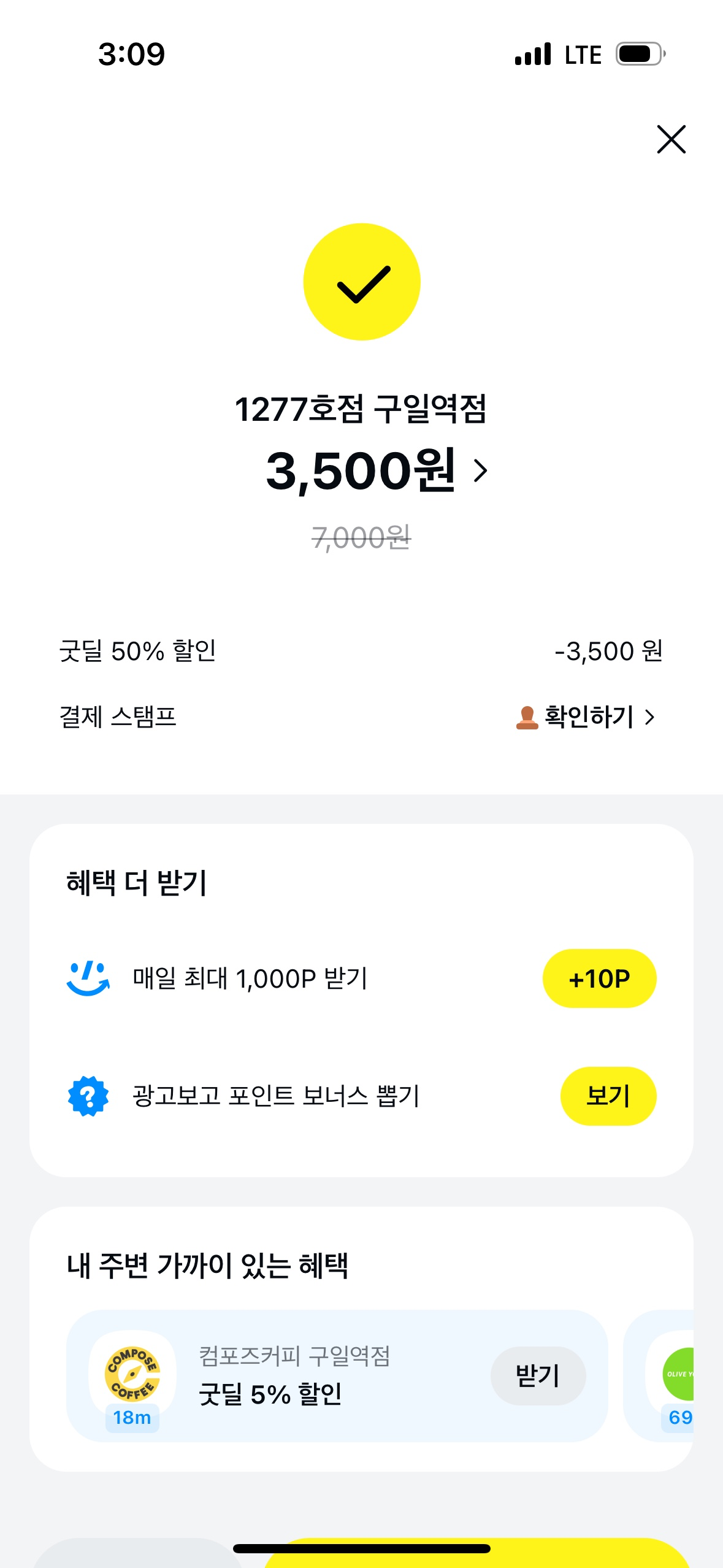The image size is (723, 1568).
Task: Close the payment completion screen
Action: [x=671, y=139]
